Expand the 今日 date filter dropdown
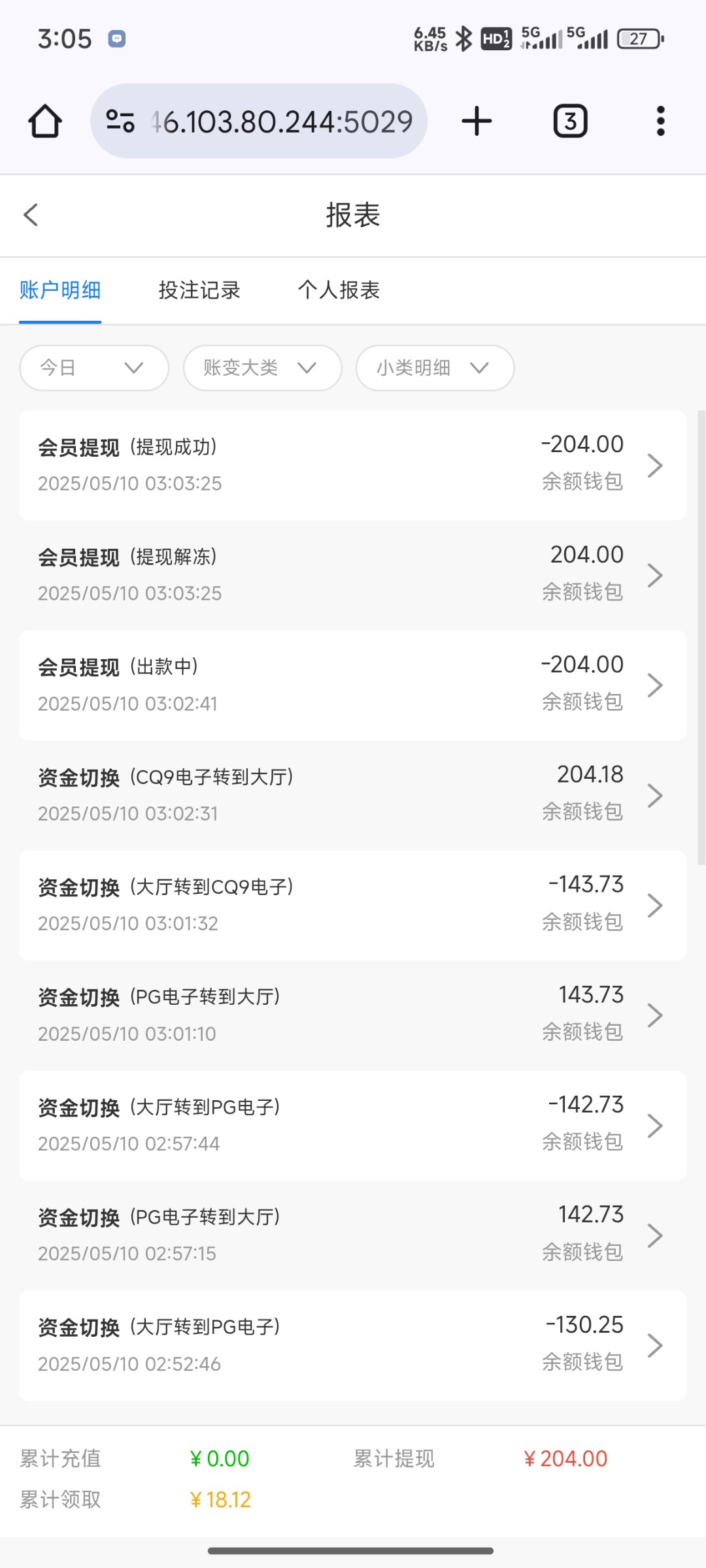 tap(94, 368)
